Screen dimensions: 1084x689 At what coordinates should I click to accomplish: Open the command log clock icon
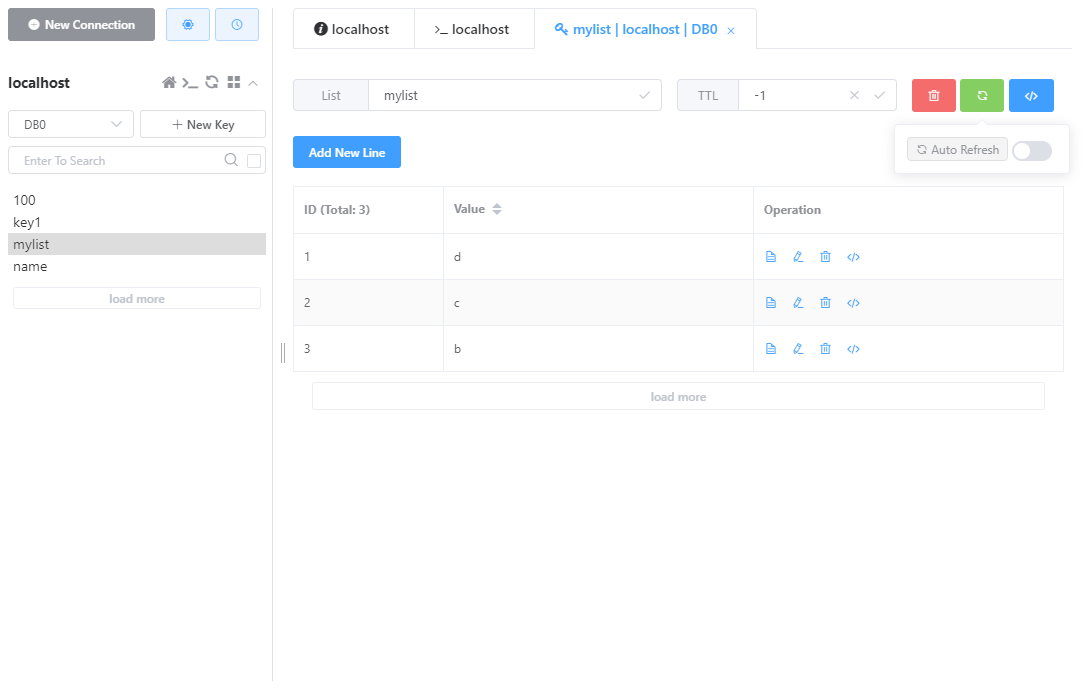(236, 25)
